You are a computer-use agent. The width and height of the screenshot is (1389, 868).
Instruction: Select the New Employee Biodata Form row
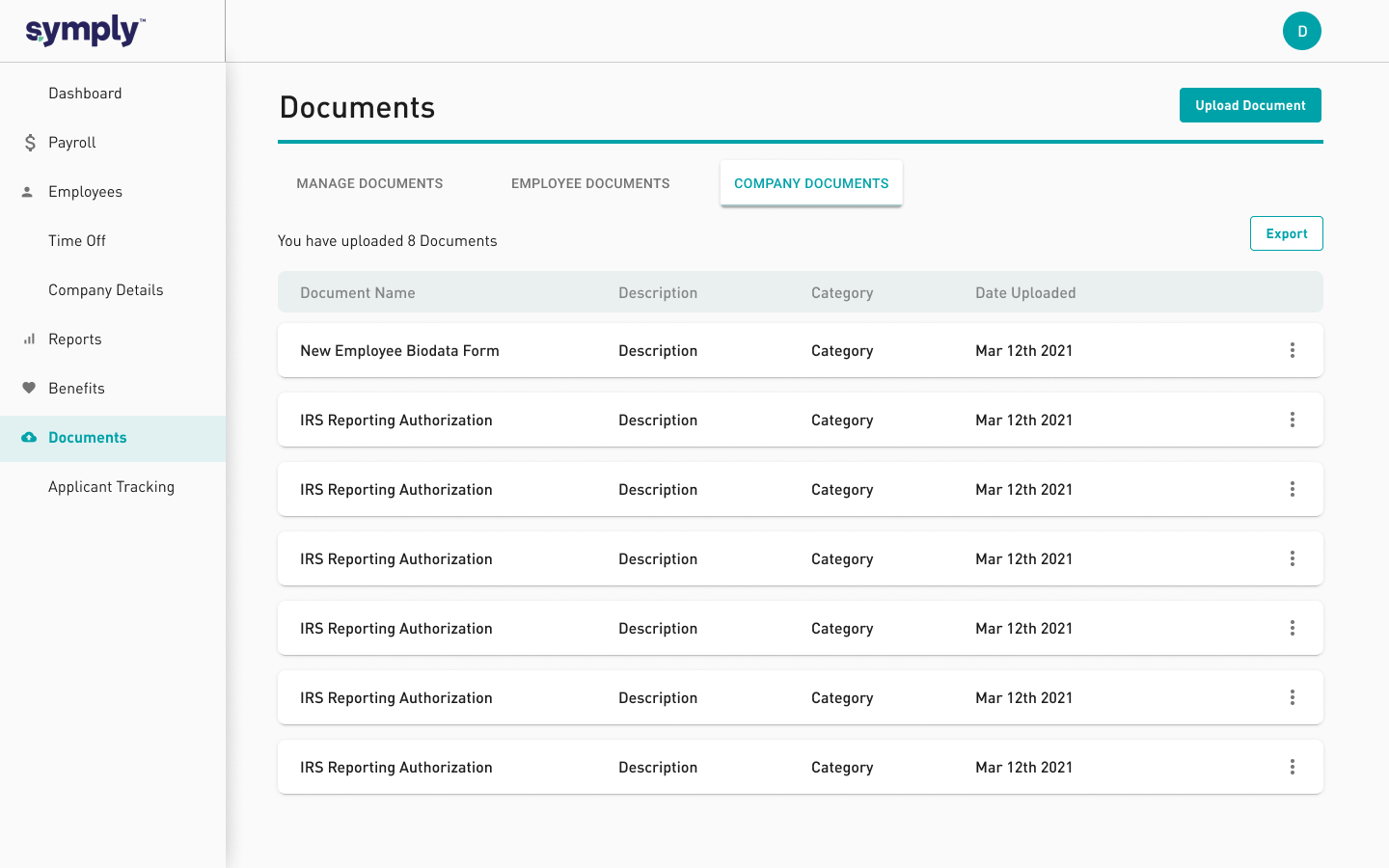point(399,351)
